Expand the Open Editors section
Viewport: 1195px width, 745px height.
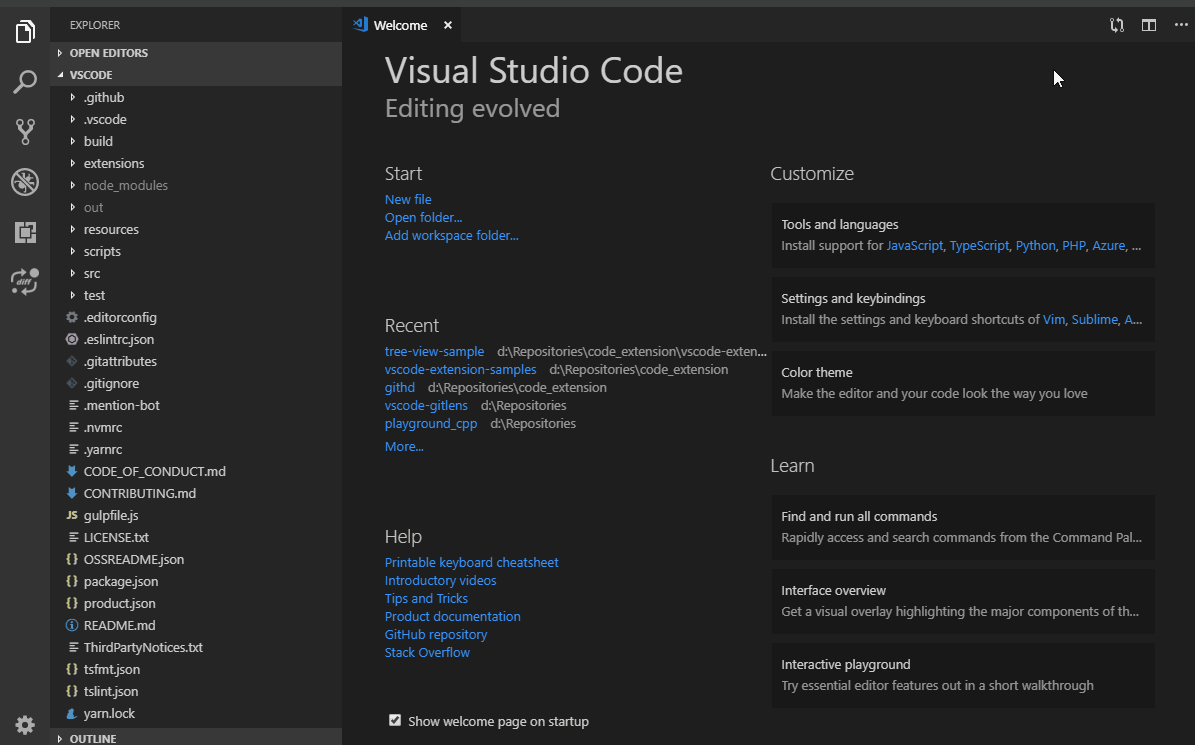point(108,53)
